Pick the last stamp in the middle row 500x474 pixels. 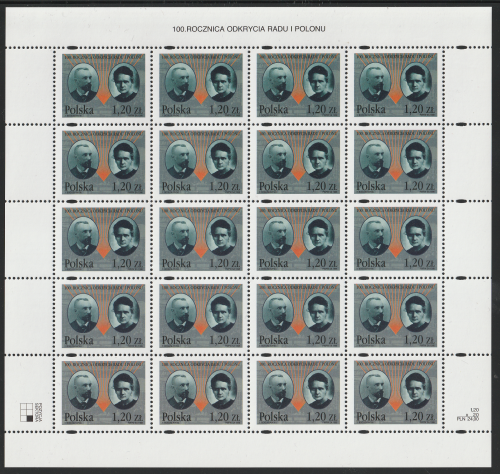click(396, 239)
